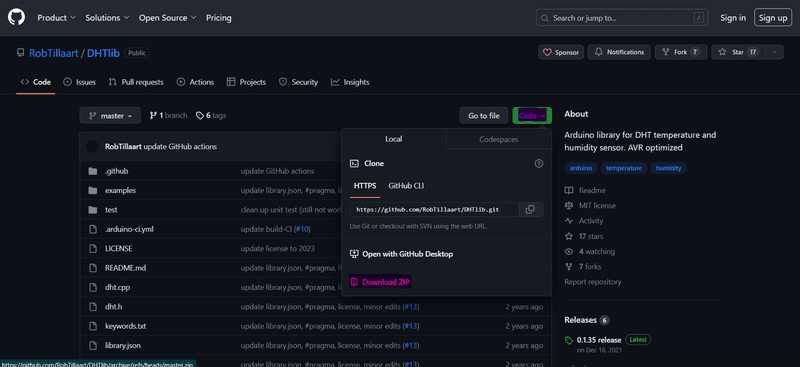800x367 pixels.
Task: Click the Search or jump to field
Action: [x=621, y=18]
